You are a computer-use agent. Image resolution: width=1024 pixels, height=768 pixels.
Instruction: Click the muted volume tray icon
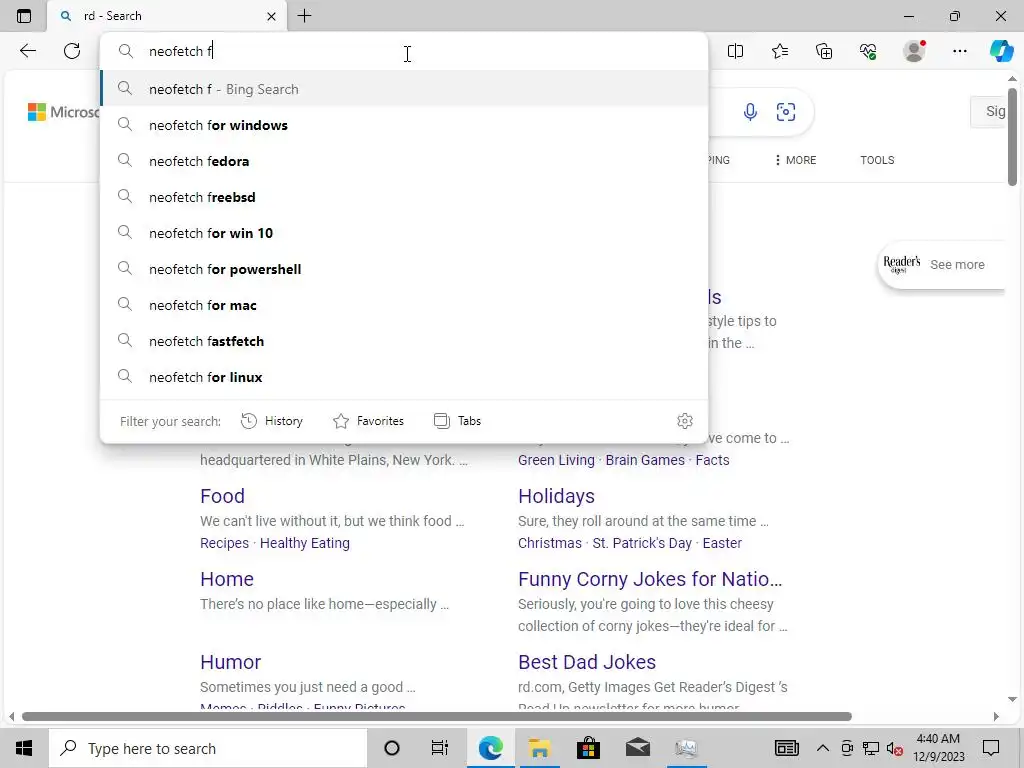pos(895,748)
